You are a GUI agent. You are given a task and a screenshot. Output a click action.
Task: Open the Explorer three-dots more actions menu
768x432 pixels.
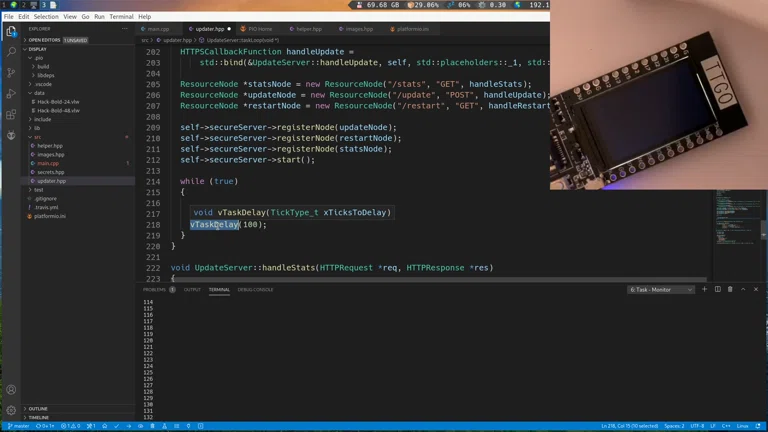click(x=125, y=29)
